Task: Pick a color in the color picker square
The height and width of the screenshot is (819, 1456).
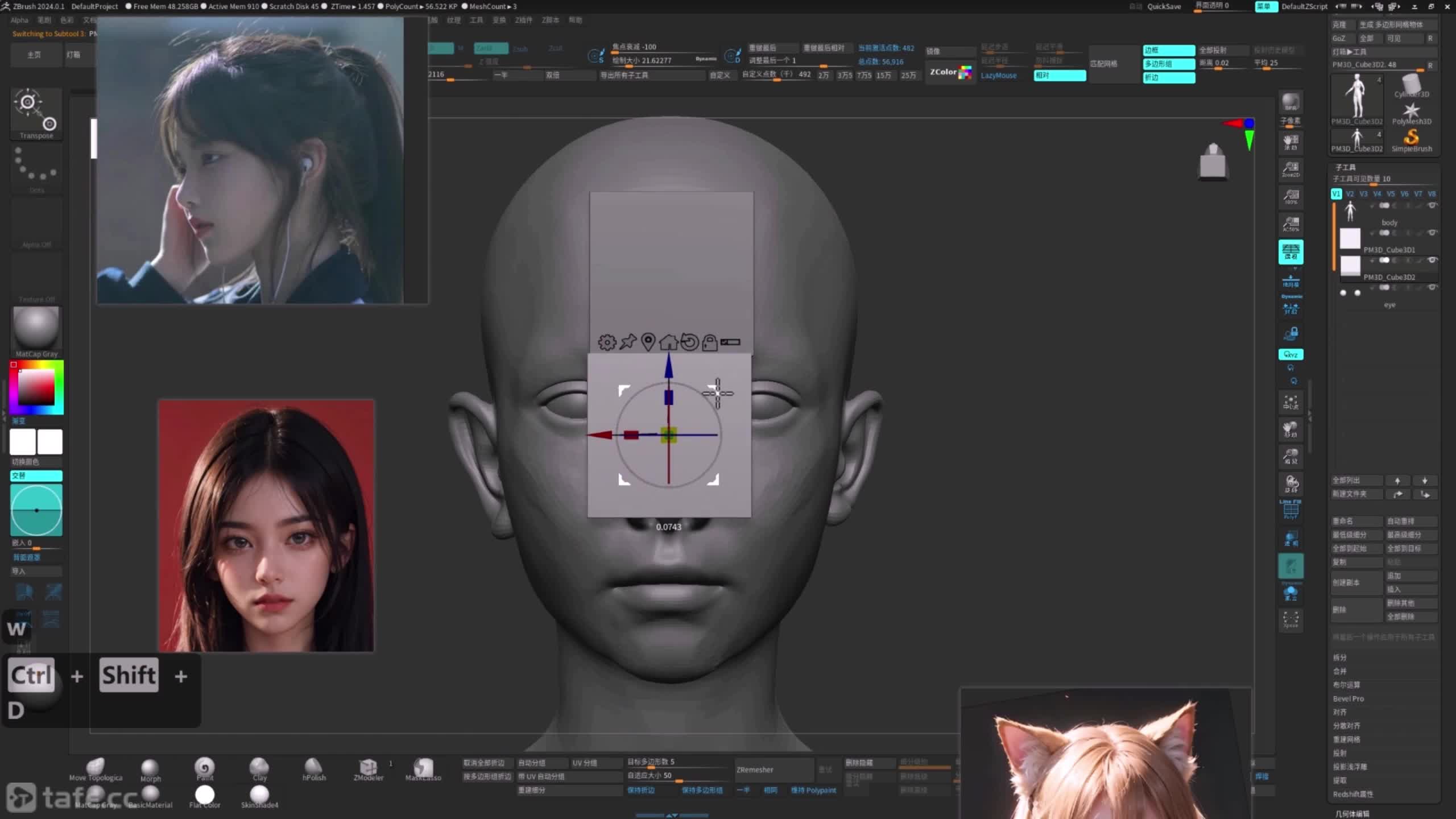Action: point(36,387)
